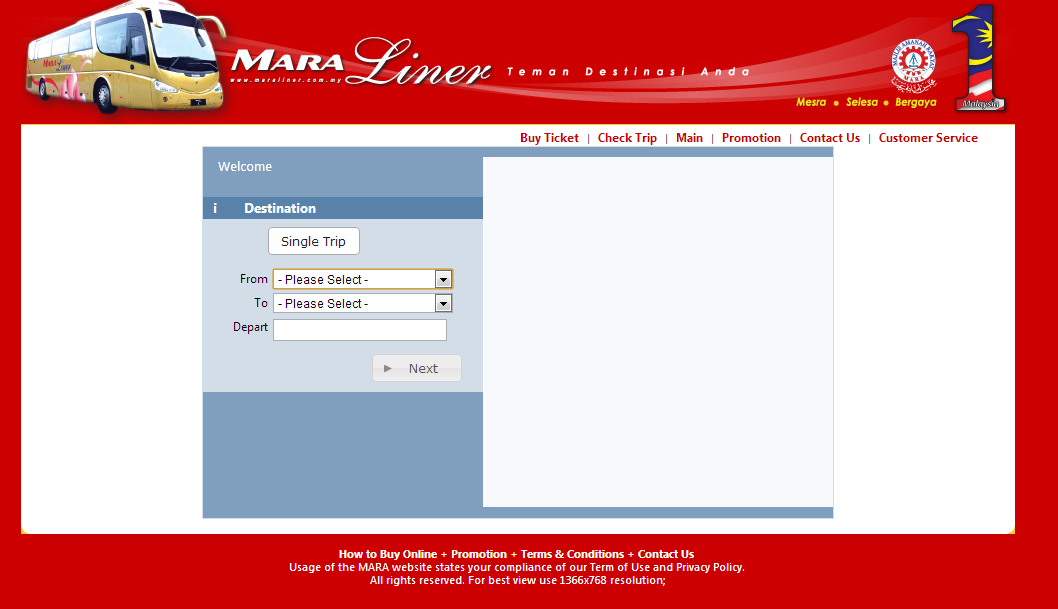Open Check Trip menu item

[627, 138]
